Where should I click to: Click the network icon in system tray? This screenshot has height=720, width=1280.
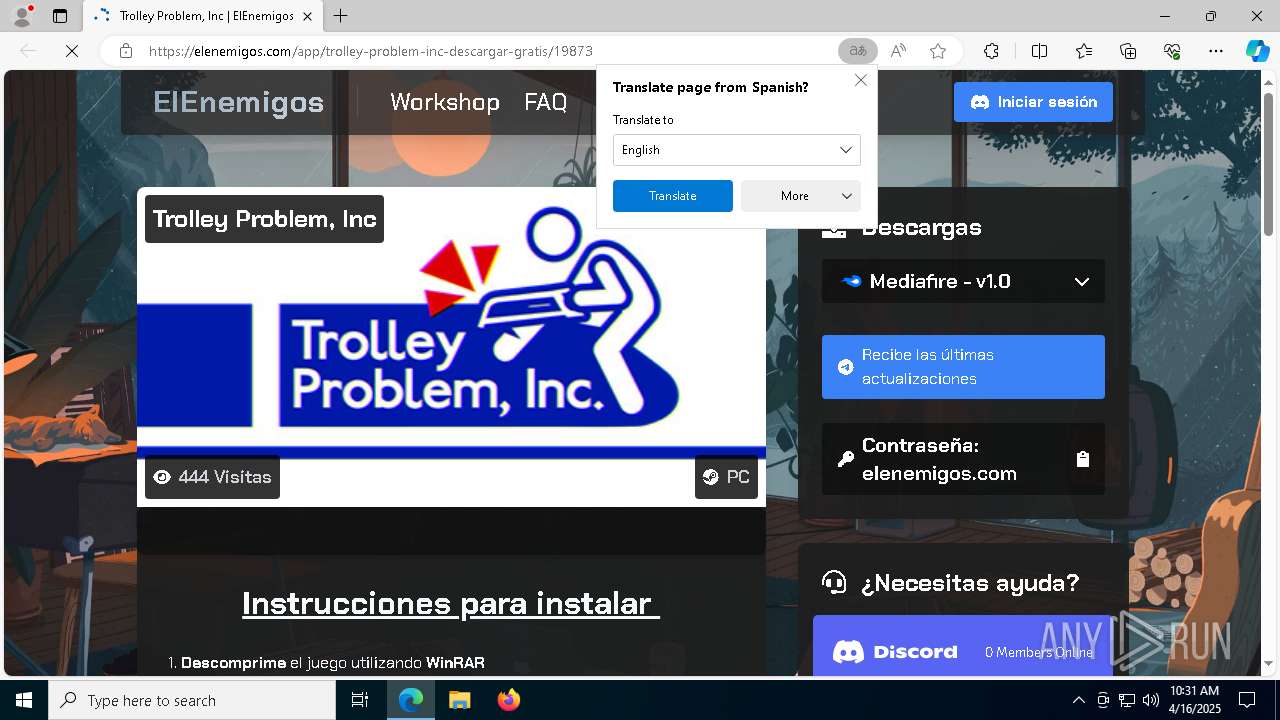click(x=1126, y=700)
